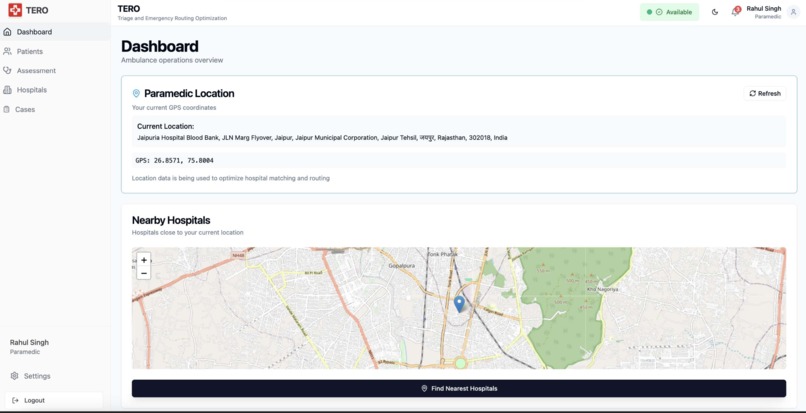Image resolution: width=806 pixels, height=413 pixels.
Task: Click the Patients people icon
Action: coord(7,51)
